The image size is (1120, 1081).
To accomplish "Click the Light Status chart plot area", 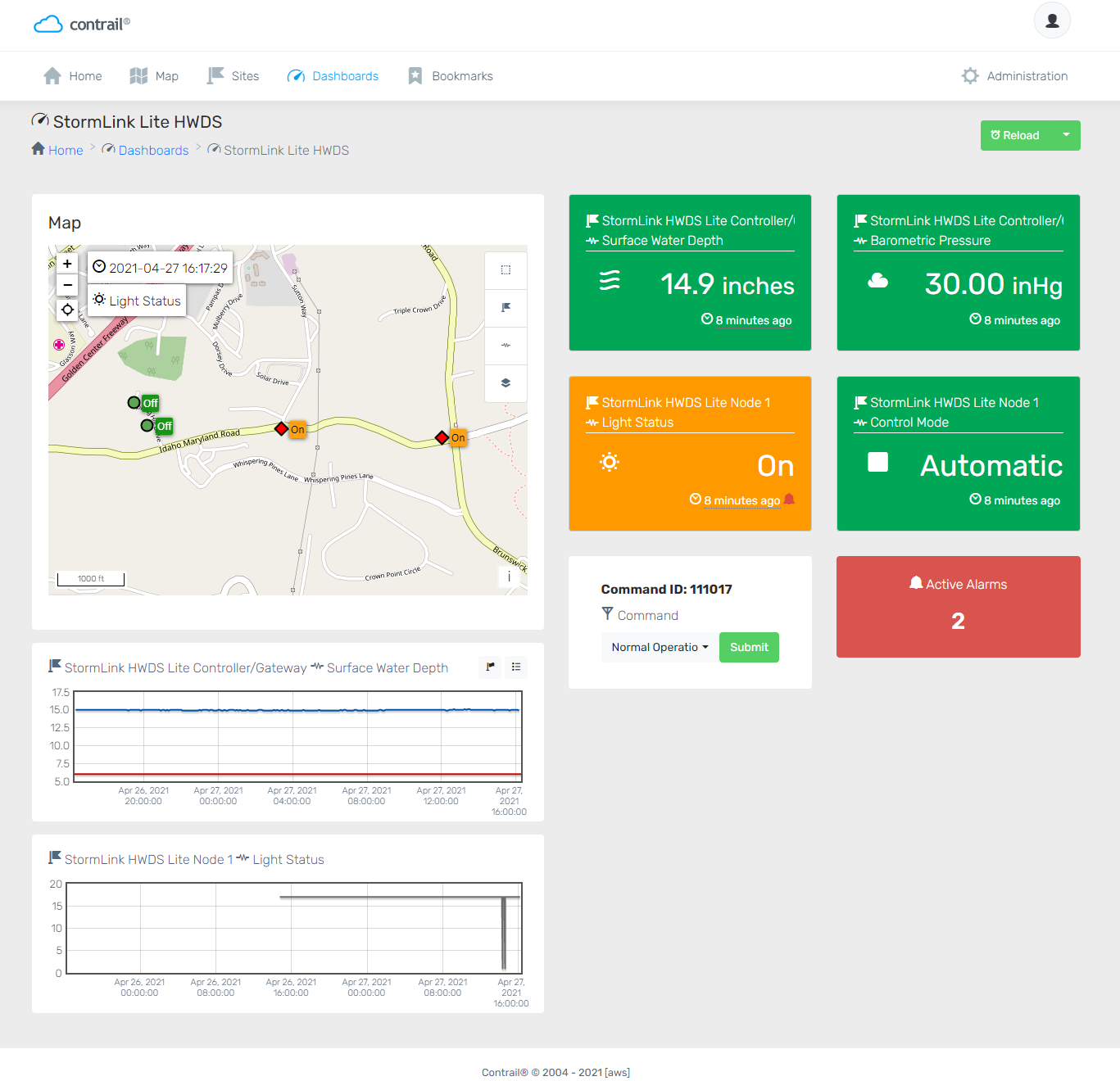I will [x=293, y=928].
